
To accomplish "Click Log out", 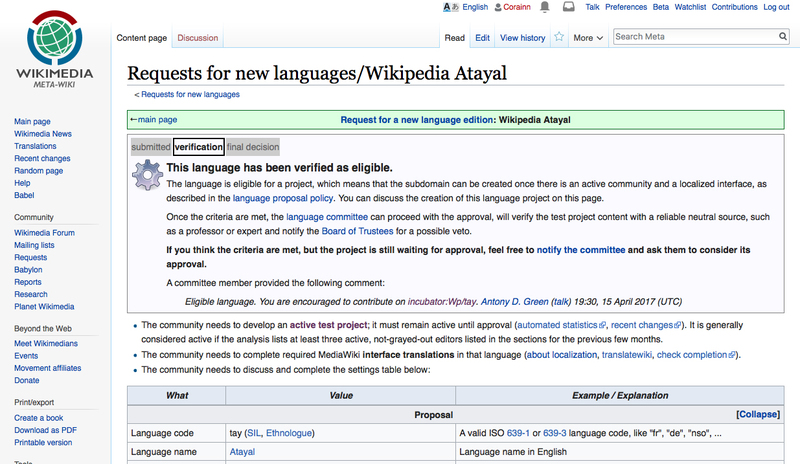I will point(776,7).
